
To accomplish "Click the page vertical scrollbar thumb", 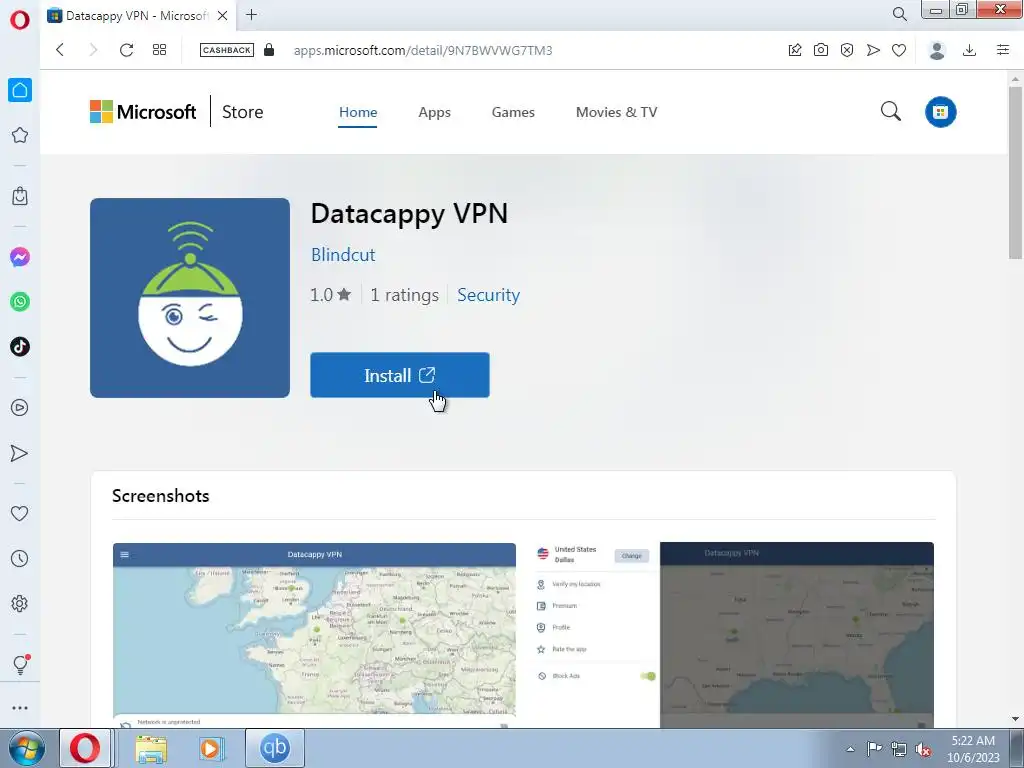I will point(1015,172).
